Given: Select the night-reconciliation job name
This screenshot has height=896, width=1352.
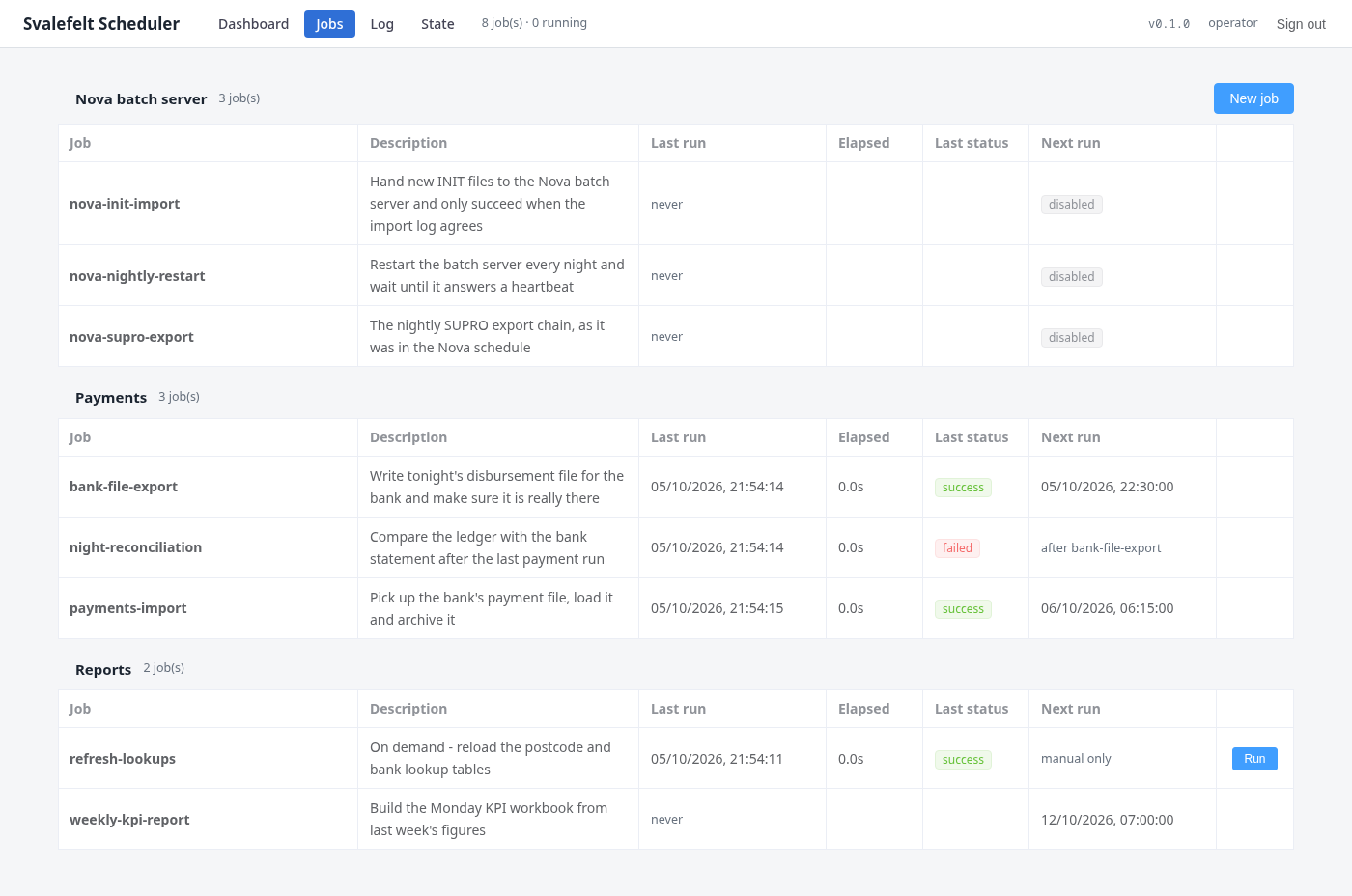Looking at the screenshot, I should (x=135, y=547).
